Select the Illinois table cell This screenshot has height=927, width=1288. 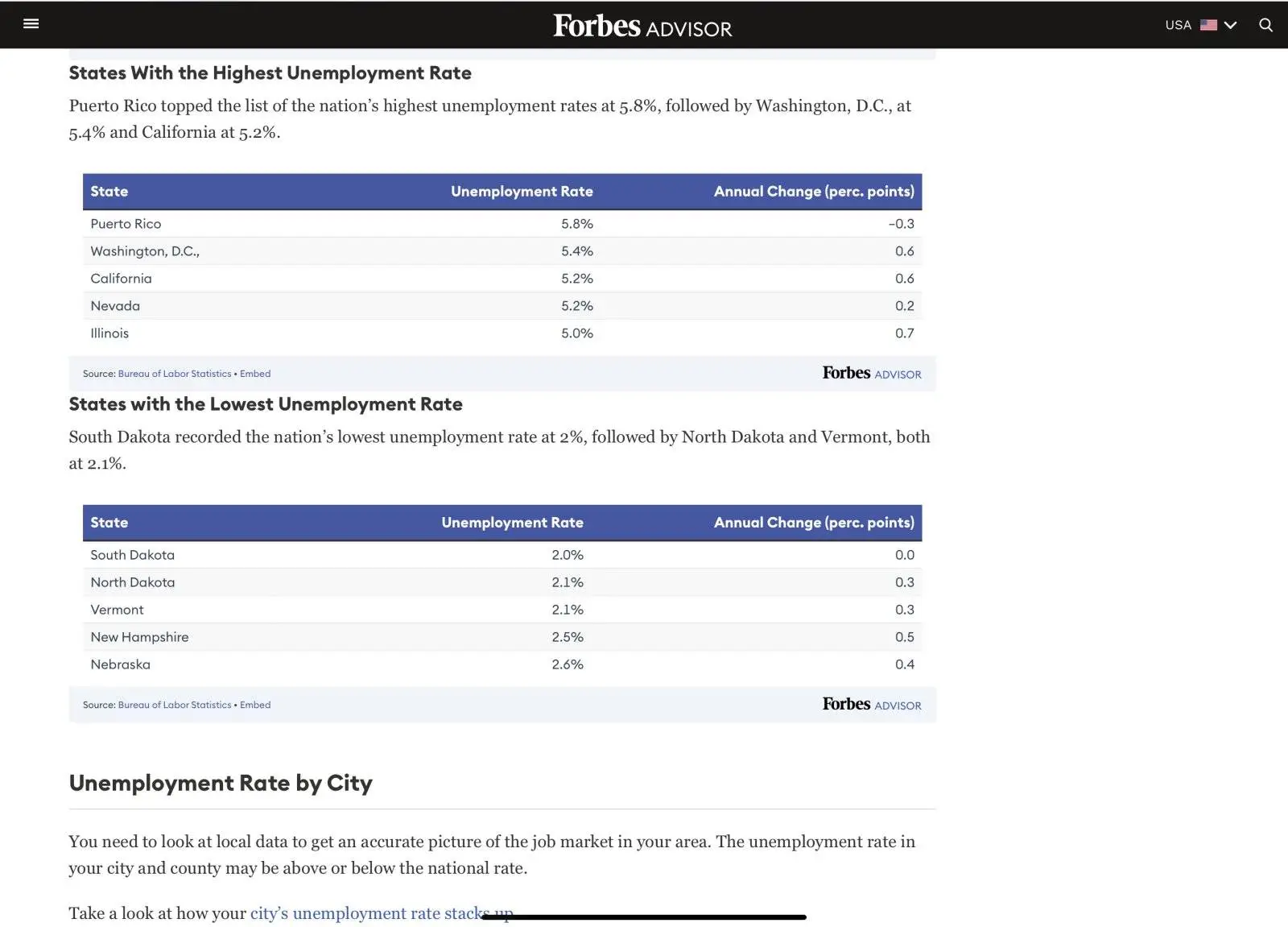(x=109, y=333)
